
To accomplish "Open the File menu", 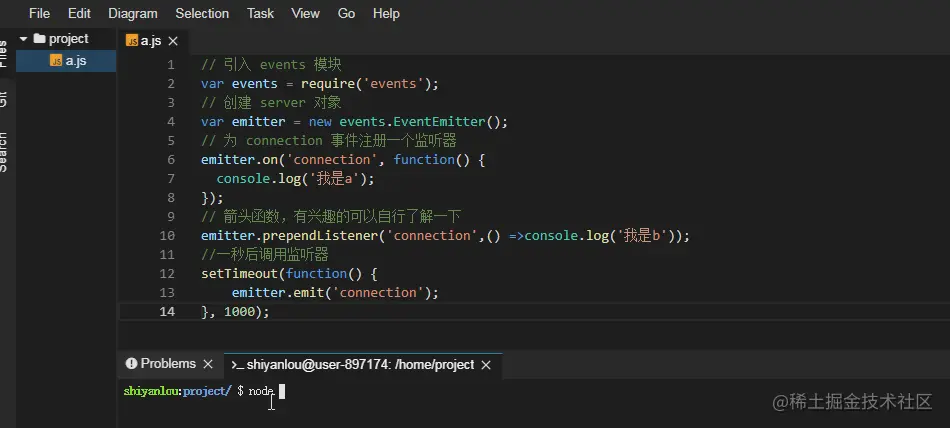I will [x=39, y=13].
